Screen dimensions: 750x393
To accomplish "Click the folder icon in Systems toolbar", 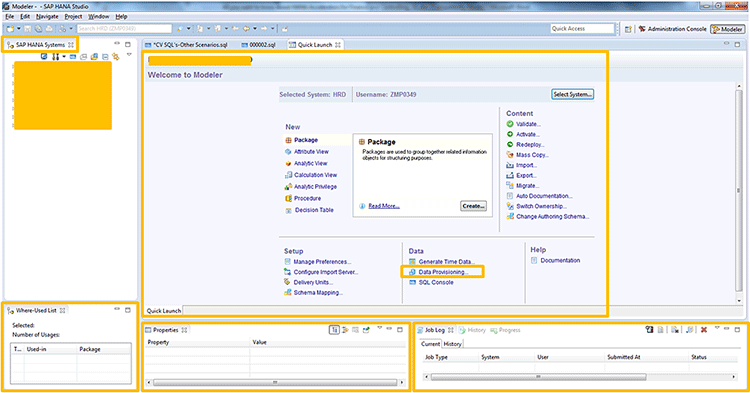I will pyautogui.click(x=94, y=56).
